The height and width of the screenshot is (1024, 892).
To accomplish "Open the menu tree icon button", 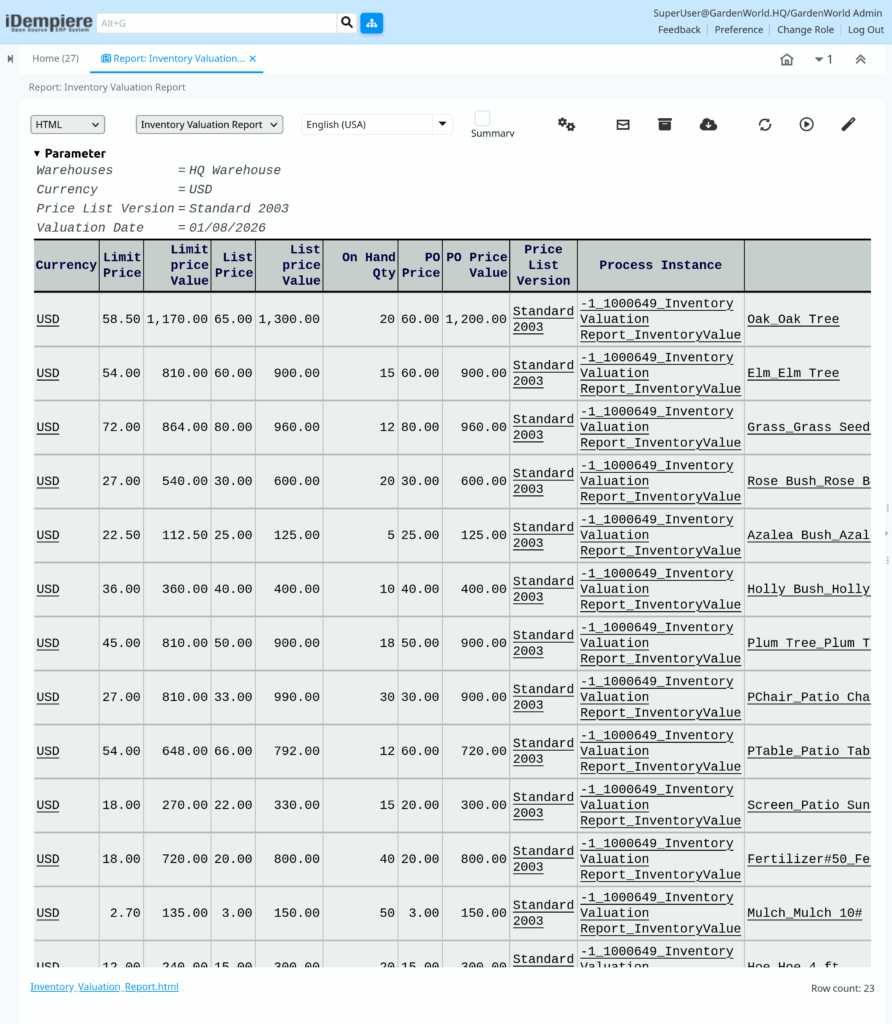I will click(372, 23).
